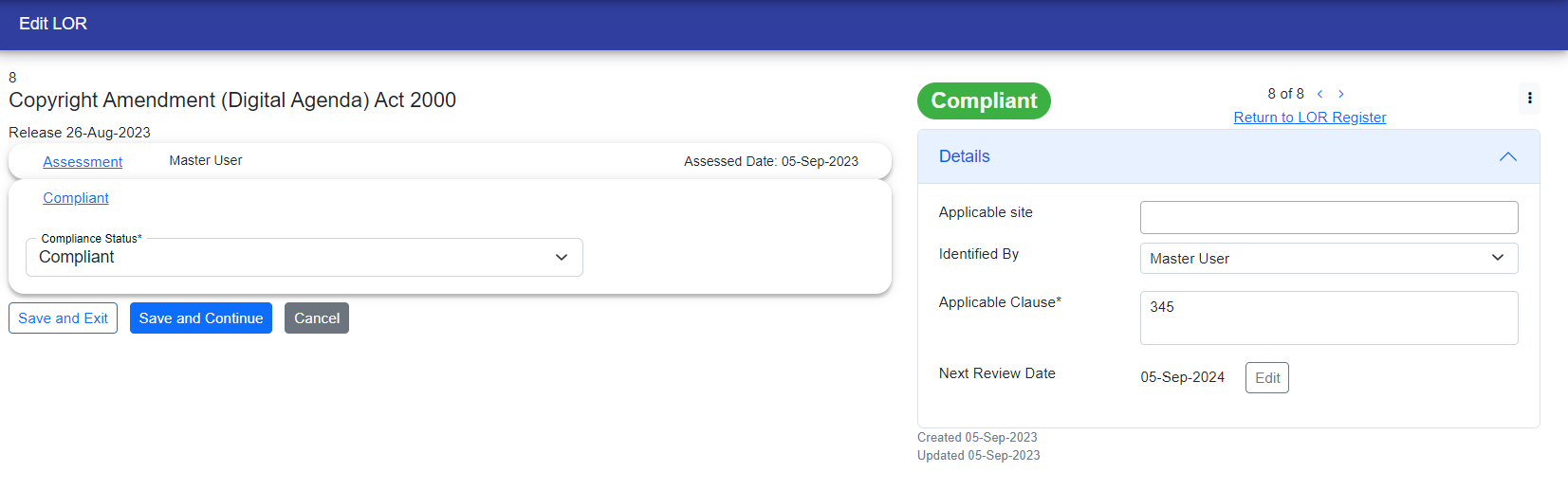Go to next LOR record arrow
Screen dimensions: 1568x490
[x=1341, y=94]
